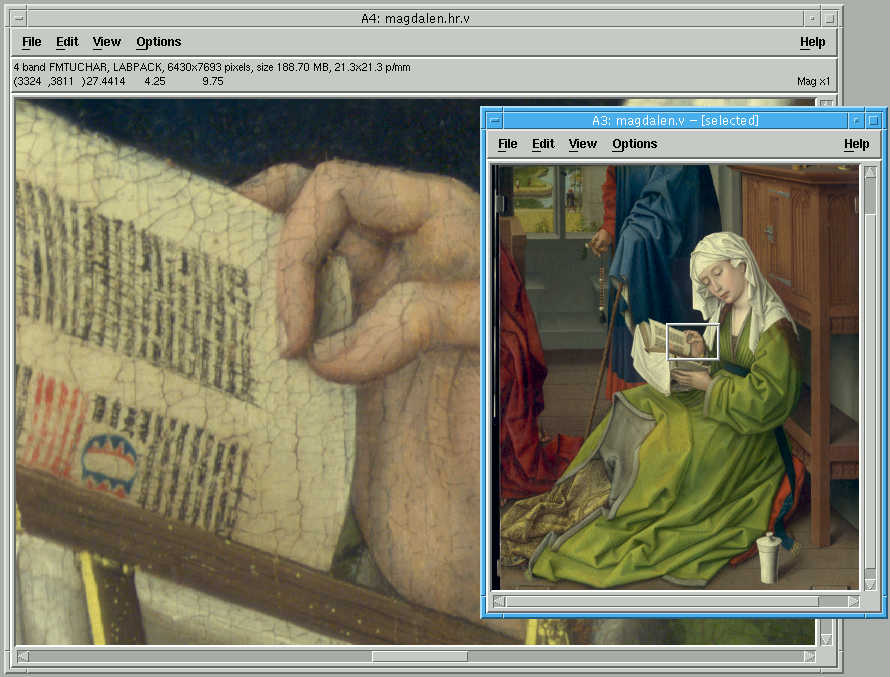Open Options menu in A3 magdalen.v window
This screenshot has height=677, width=890.
click(x=635, y=144)
